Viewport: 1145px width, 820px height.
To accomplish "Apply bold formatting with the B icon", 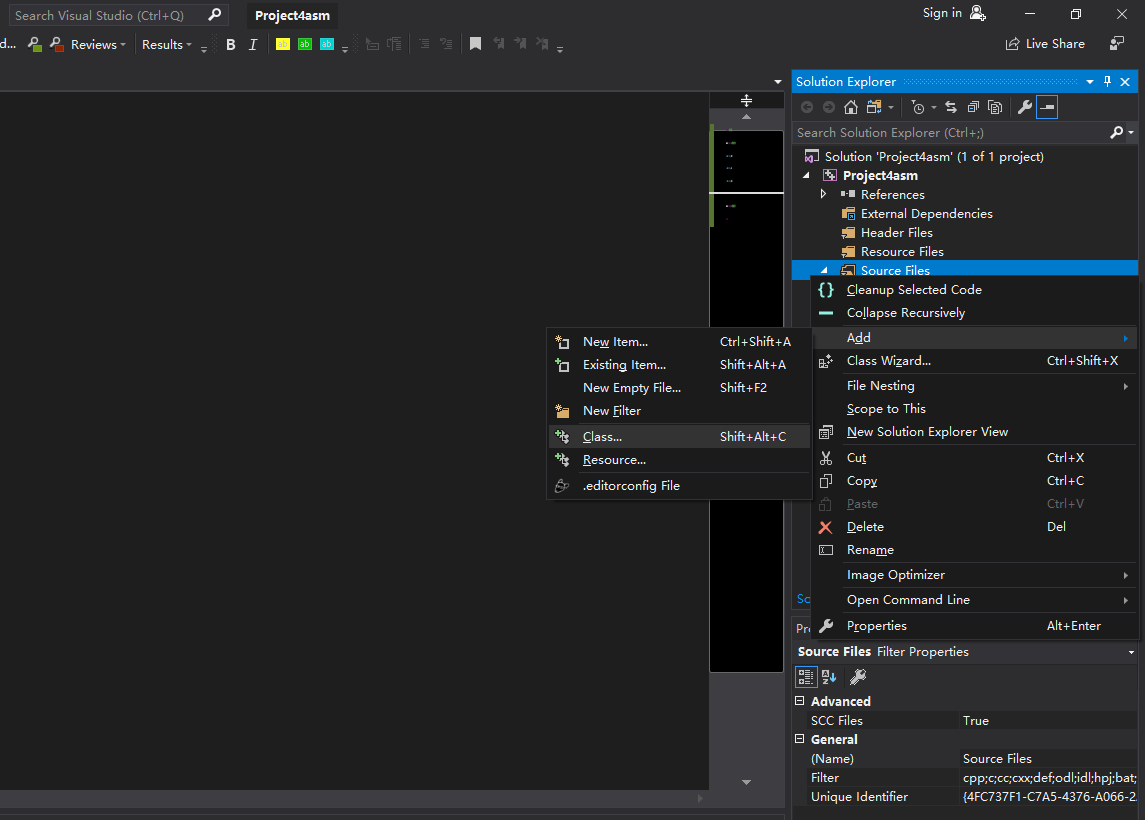I will 230,44.
